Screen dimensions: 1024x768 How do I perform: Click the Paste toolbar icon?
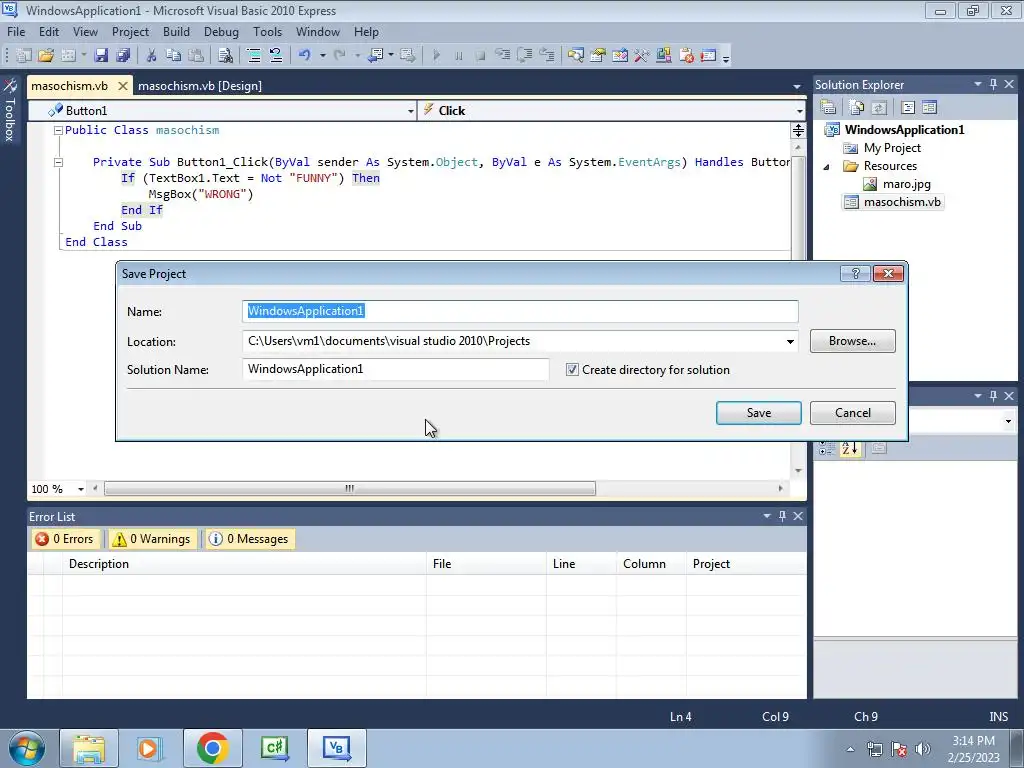pos(195,56)
